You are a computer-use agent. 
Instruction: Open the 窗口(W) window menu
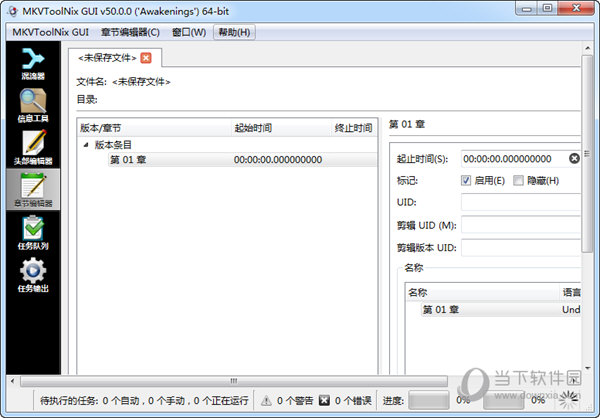click(x=189, y=32)
